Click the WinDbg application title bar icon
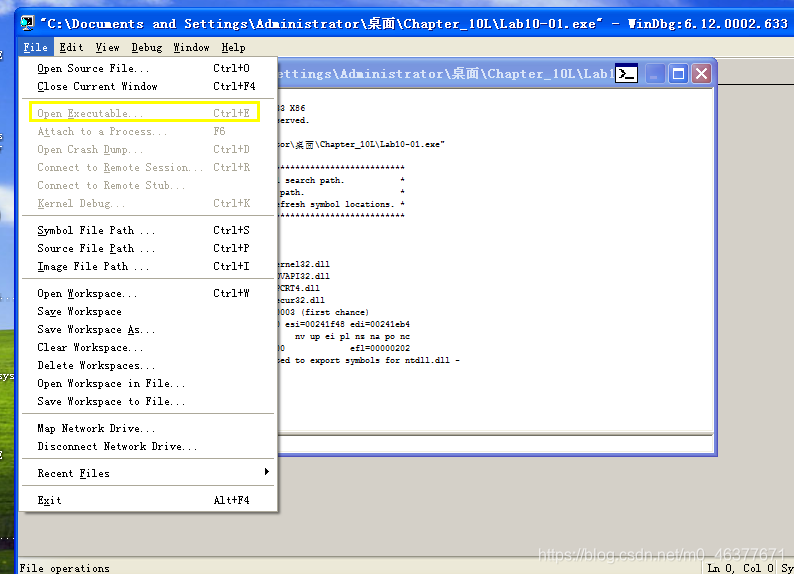This screenshot has height=574, width=794. 27,23
